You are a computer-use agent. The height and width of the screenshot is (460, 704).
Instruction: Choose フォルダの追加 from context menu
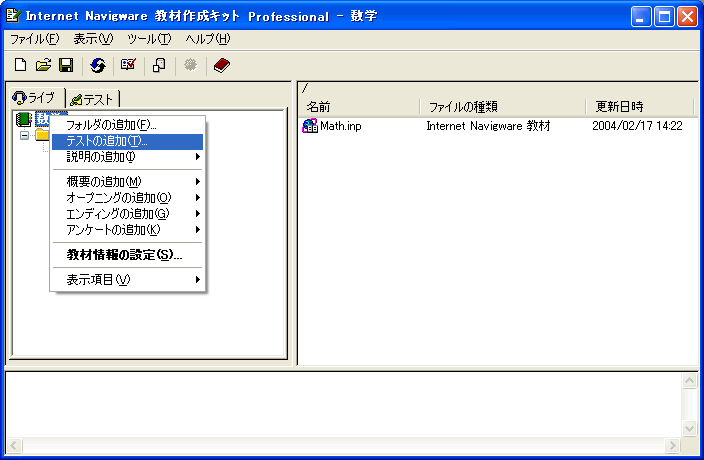pos(128,125)
